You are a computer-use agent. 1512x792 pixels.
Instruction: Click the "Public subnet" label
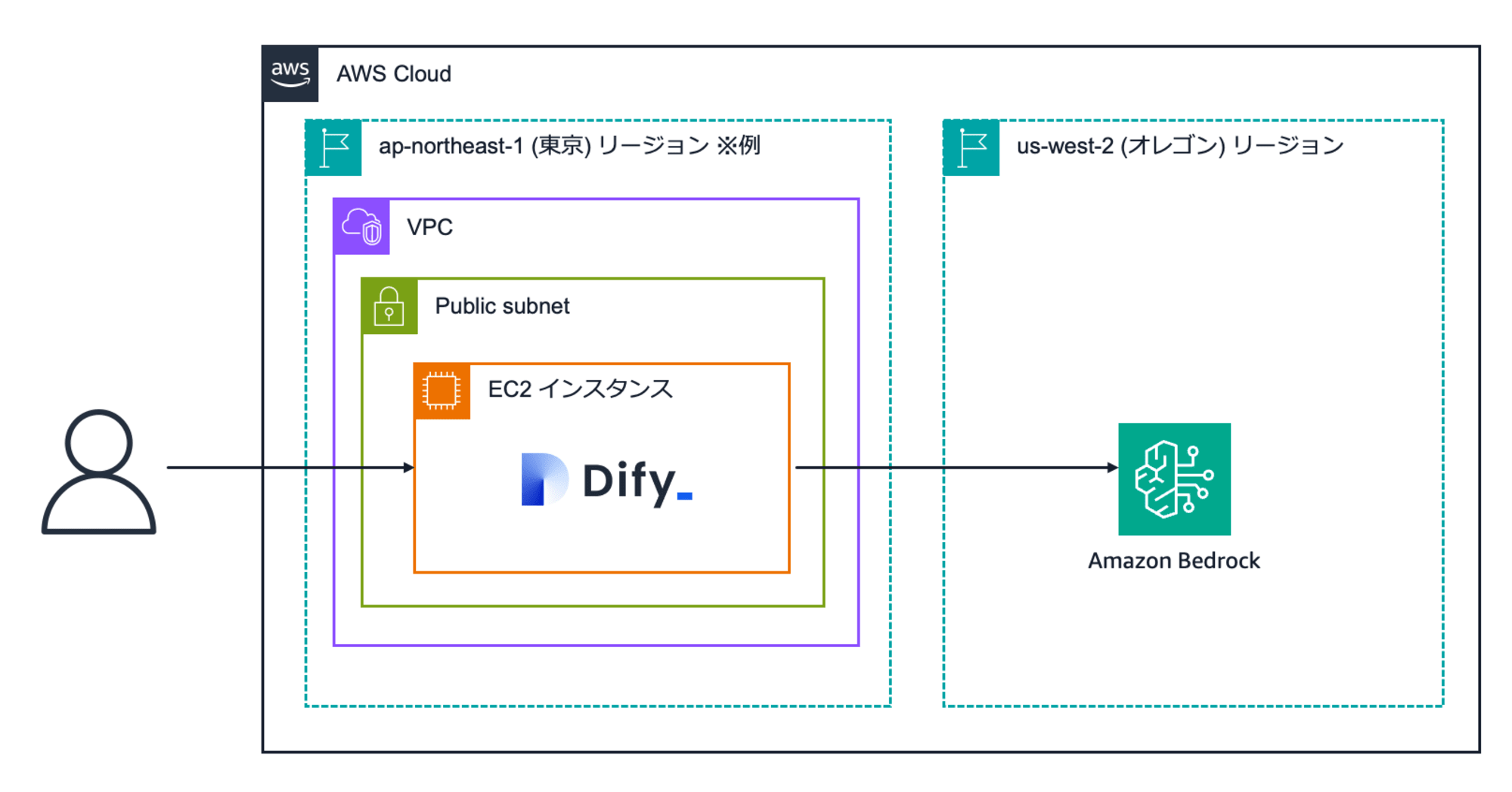[502, 306]
